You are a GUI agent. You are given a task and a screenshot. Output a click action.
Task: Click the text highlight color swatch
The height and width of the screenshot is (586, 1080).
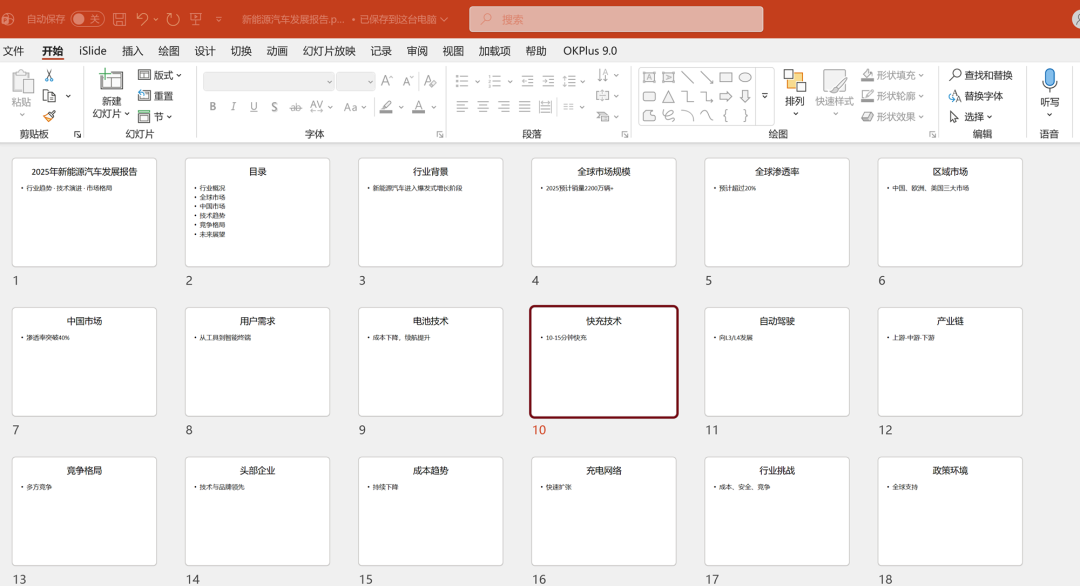click(386, 107)
